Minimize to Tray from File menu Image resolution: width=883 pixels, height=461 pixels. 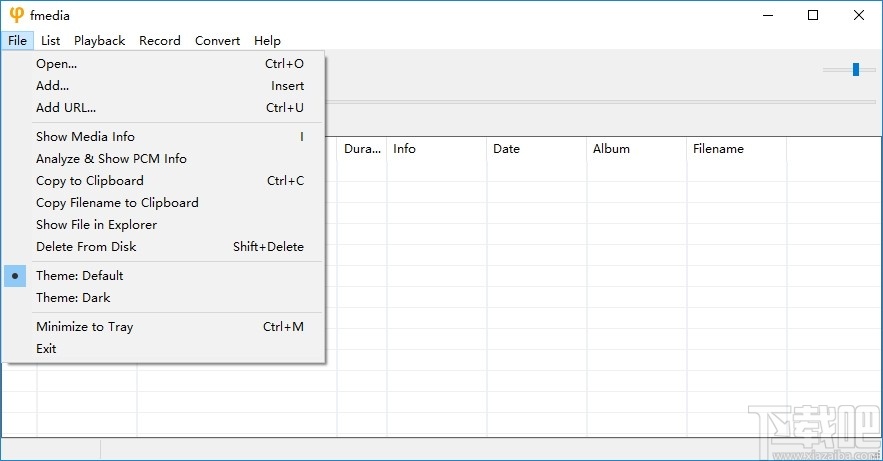pyautogui.click(x=84, y=326)
